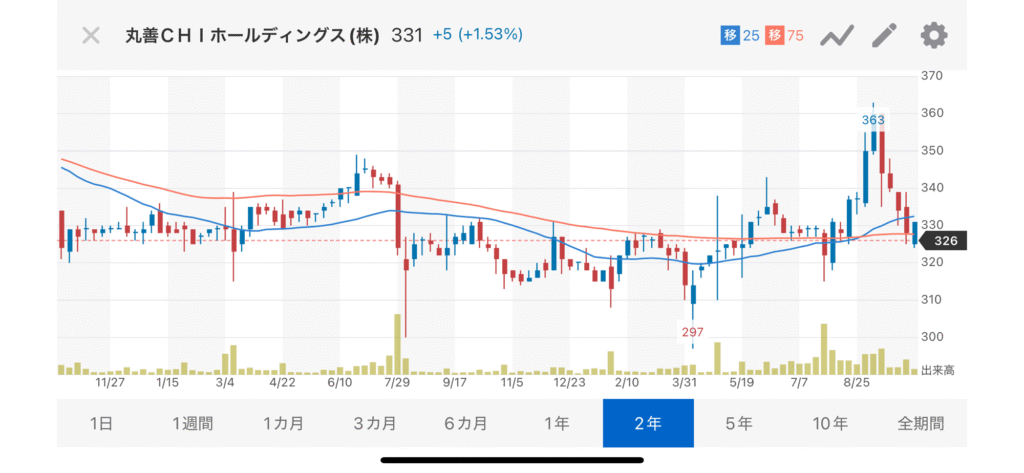Switch to the 3カ月 range
The image size is (1024, 473).
374,423
